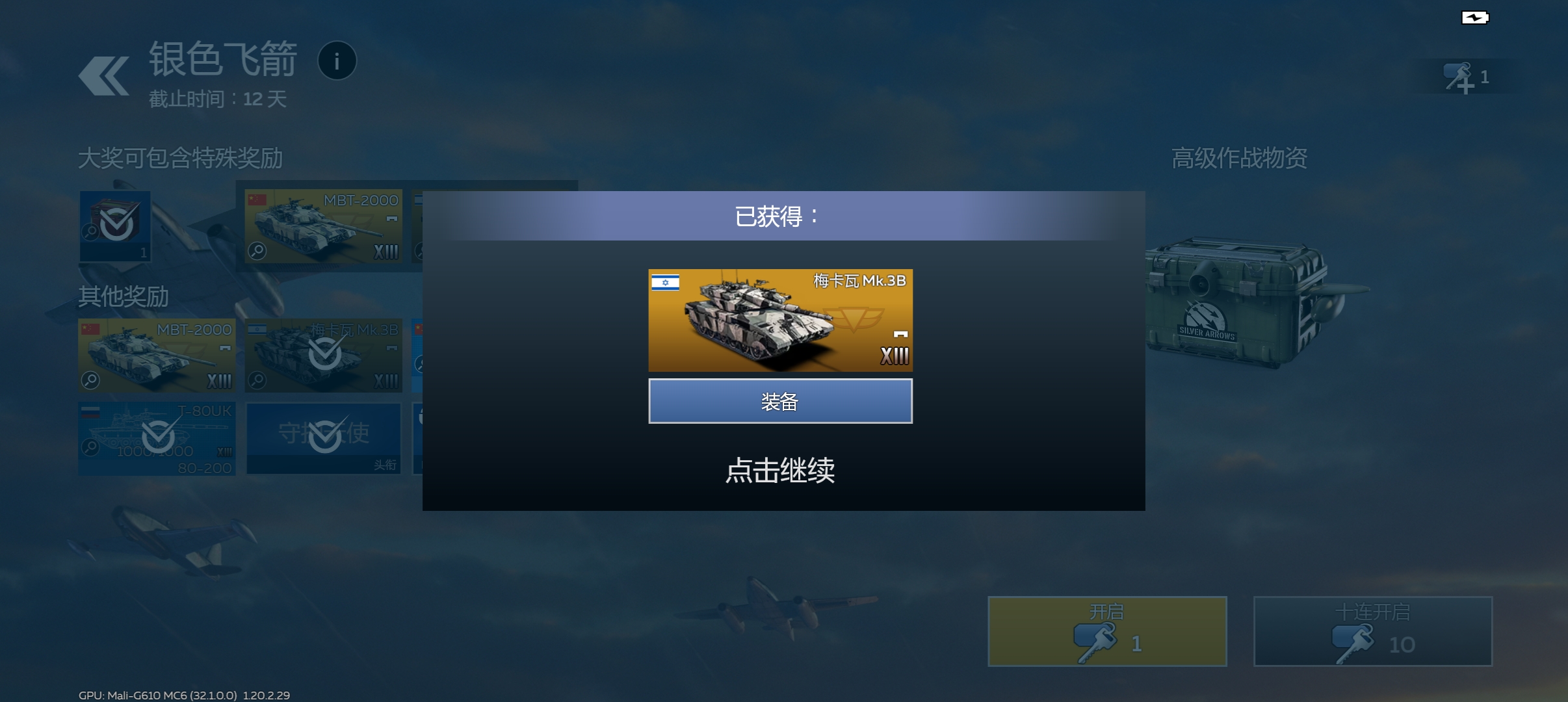Click magnifier on dimmed 梅卡瓦 Mk.3B card
The width and height of the screenshot is (1568, 702).
(257, 380)
